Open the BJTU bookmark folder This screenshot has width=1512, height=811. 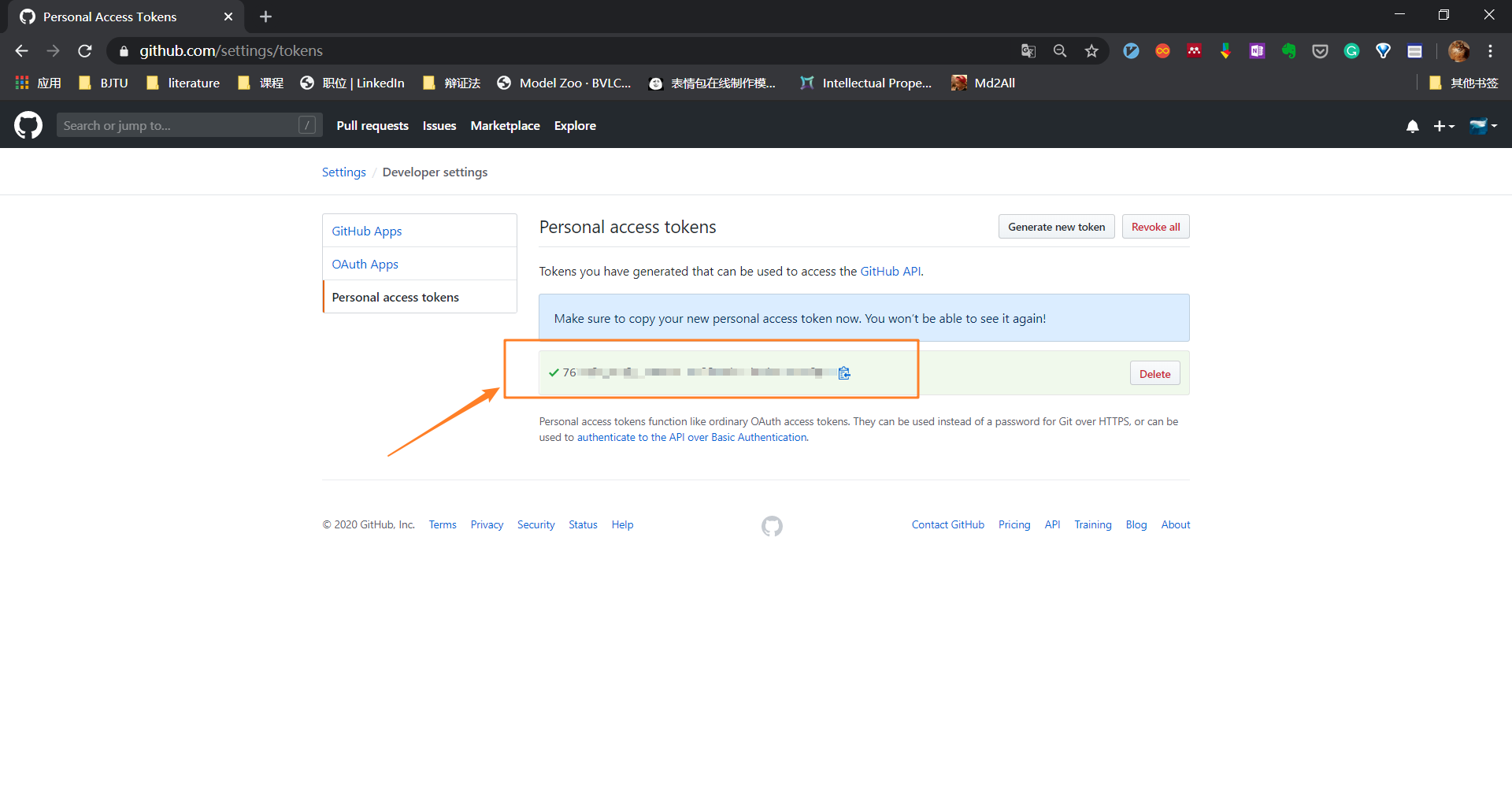click(x=103, y=83)
